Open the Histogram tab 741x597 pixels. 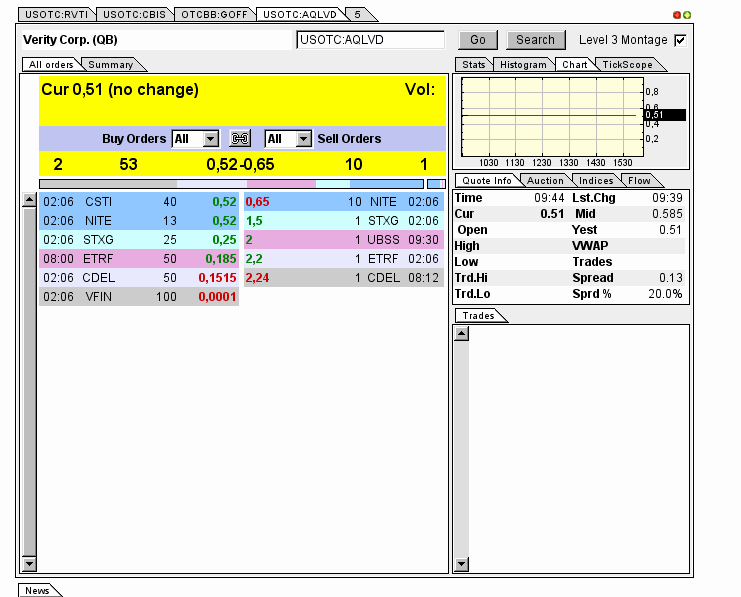(x=523, y=65)
